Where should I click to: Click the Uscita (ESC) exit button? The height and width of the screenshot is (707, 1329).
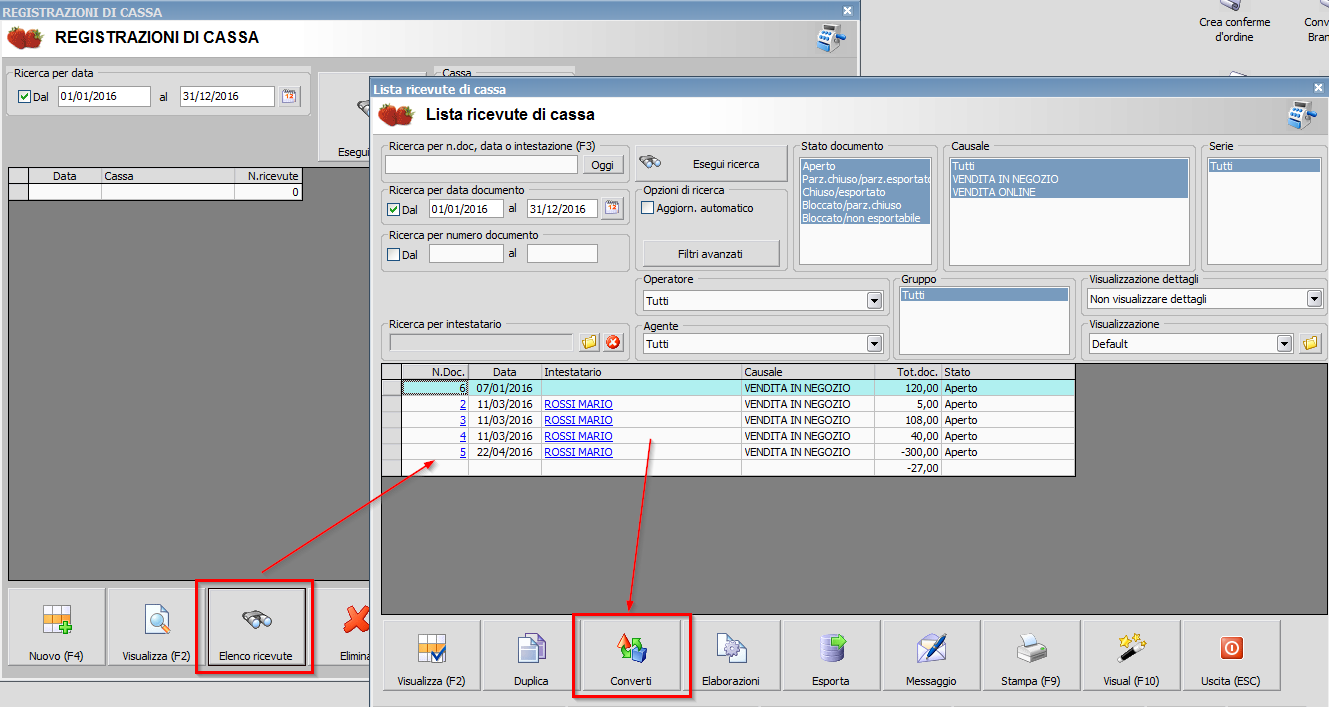1231,657
